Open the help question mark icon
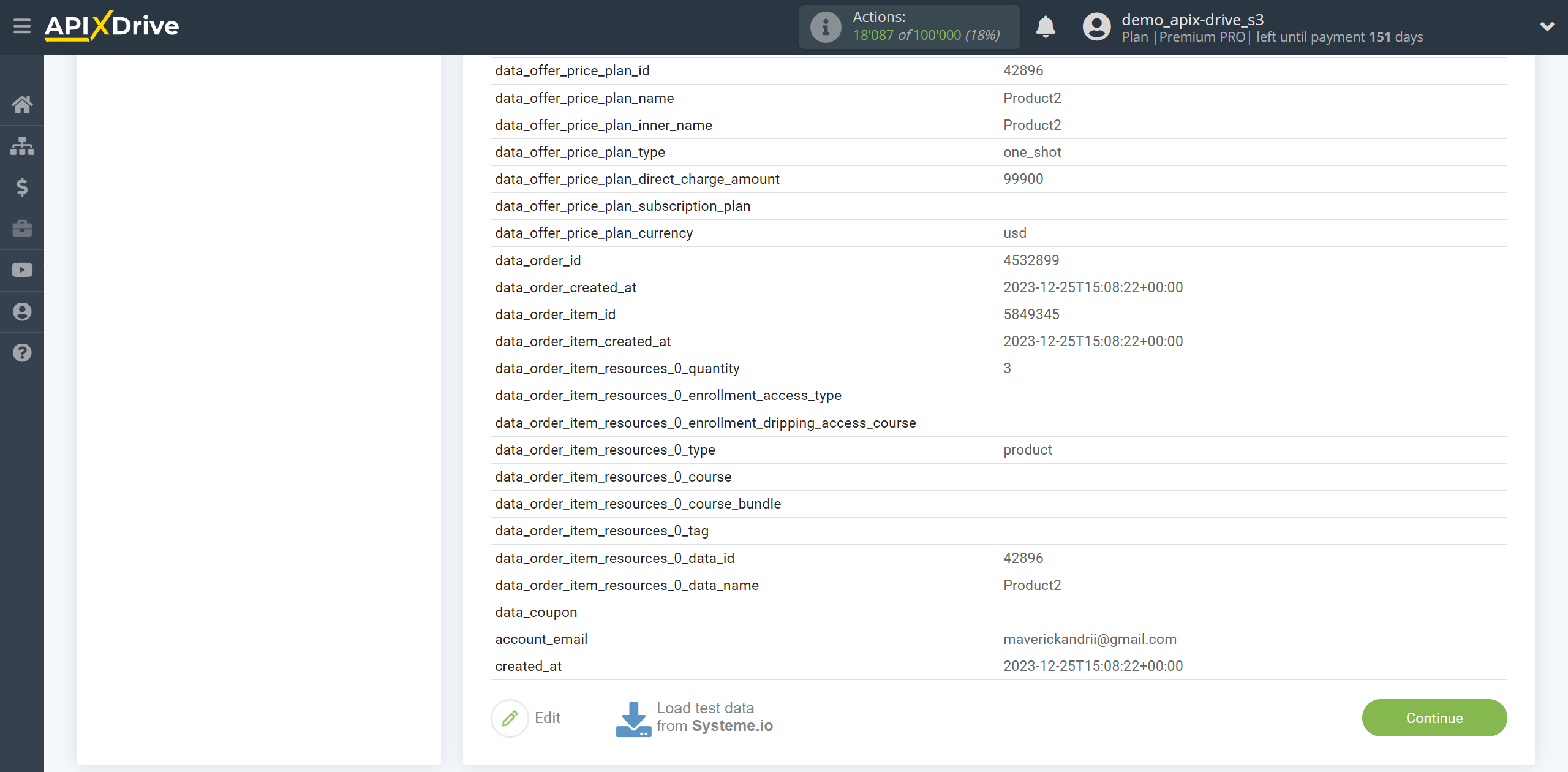This screenshot has width=1568, height=772. pos(22,353)
